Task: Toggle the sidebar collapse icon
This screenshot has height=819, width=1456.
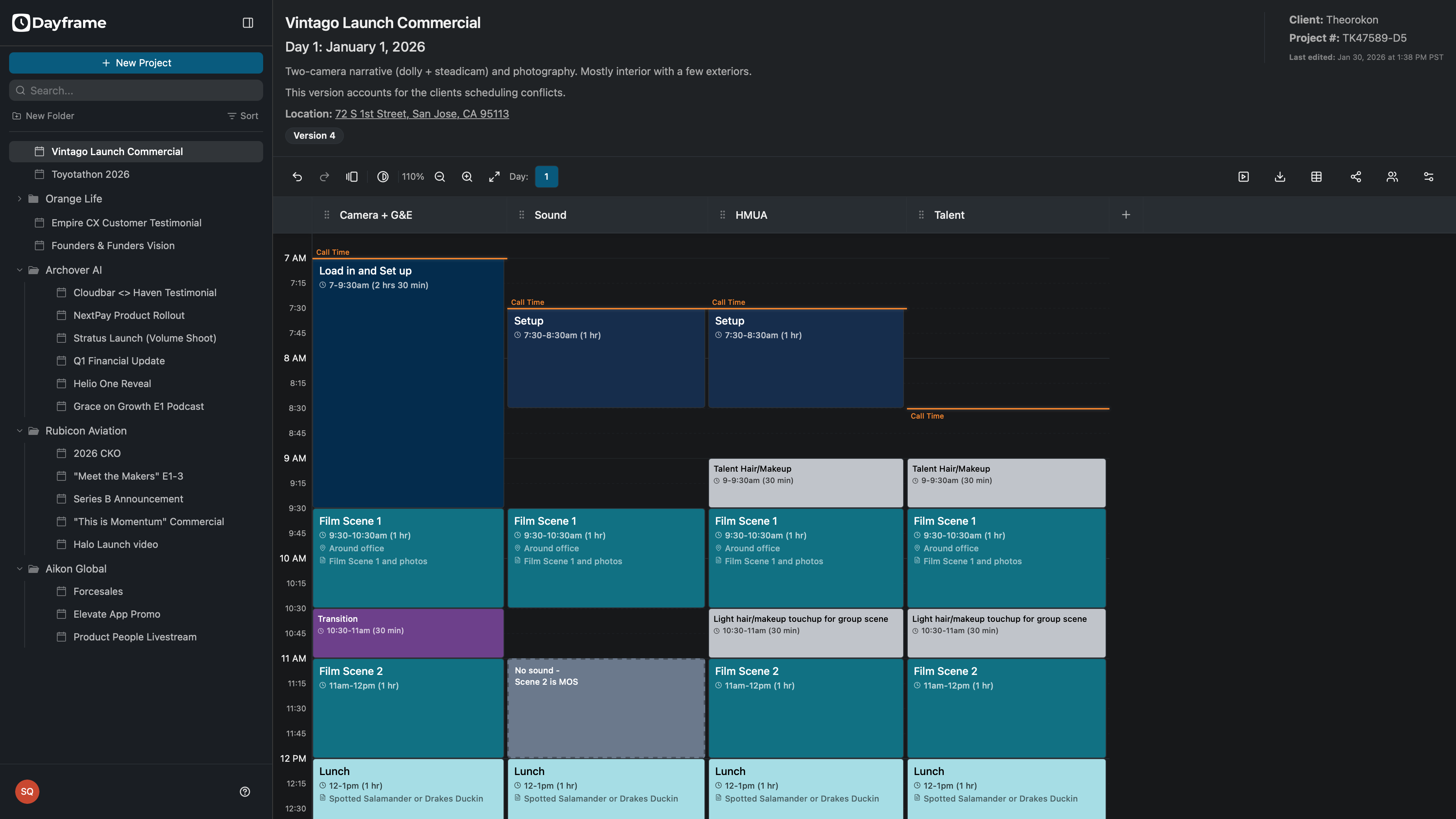Action: [x=248, y=23]
